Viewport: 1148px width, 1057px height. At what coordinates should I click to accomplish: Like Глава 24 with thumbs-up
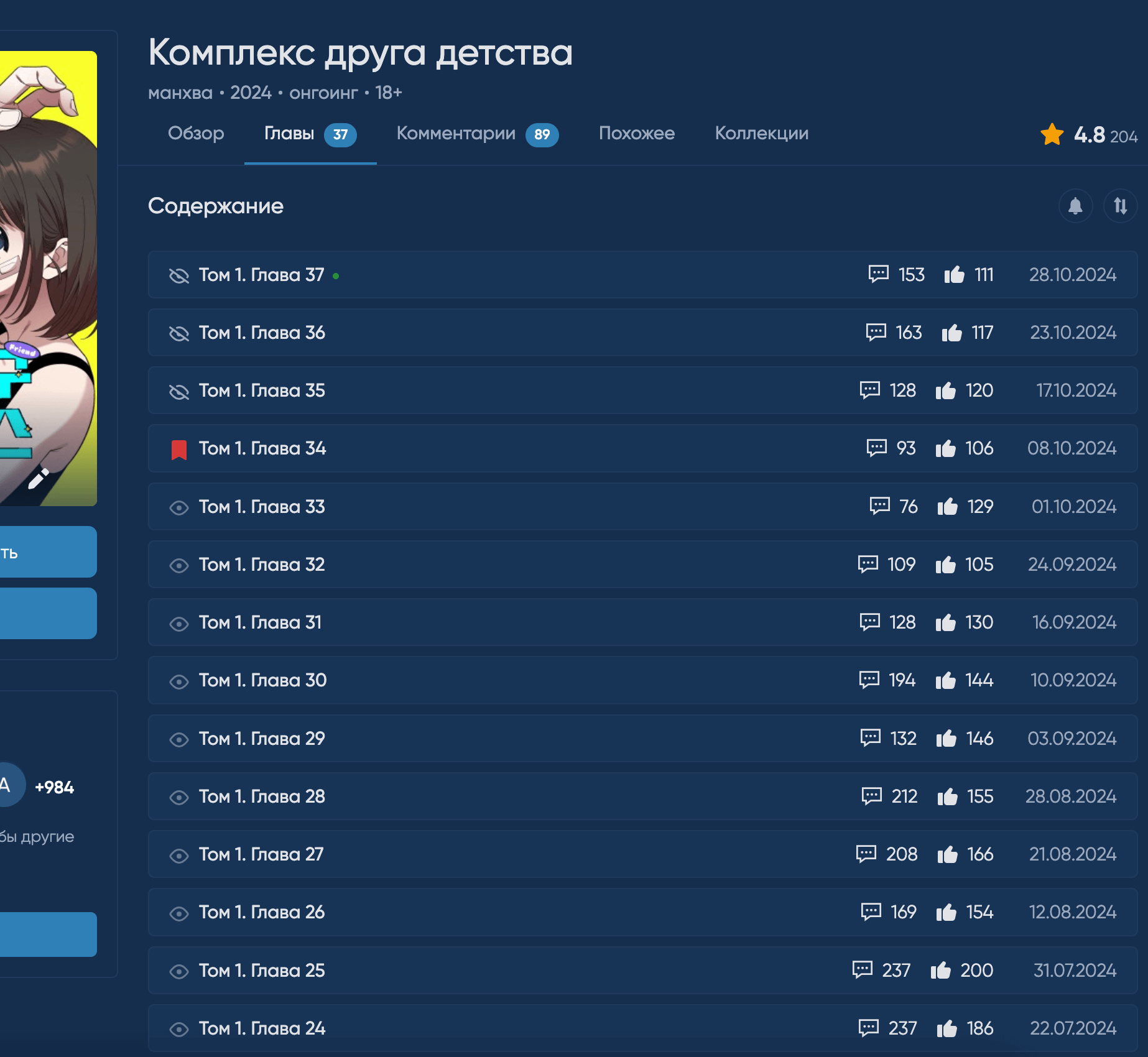click(947, 1028)
